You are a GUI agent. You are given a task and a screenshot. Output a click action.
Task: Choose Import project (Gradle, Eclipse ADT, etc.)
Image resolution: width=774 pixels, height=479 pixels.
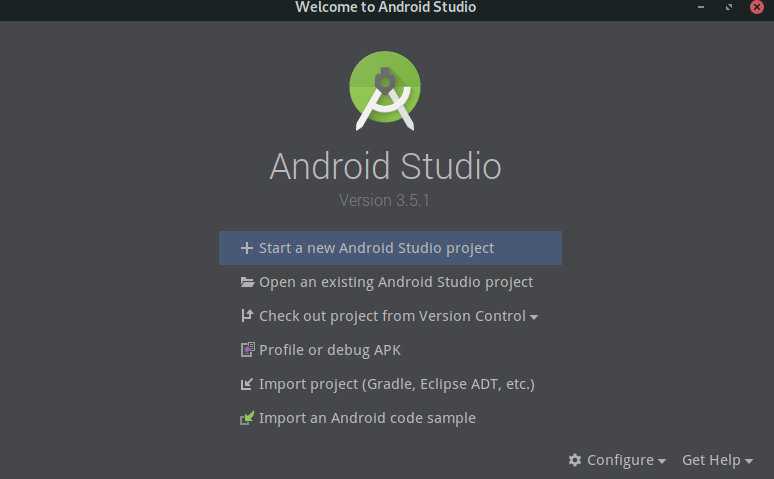(390, 384)
